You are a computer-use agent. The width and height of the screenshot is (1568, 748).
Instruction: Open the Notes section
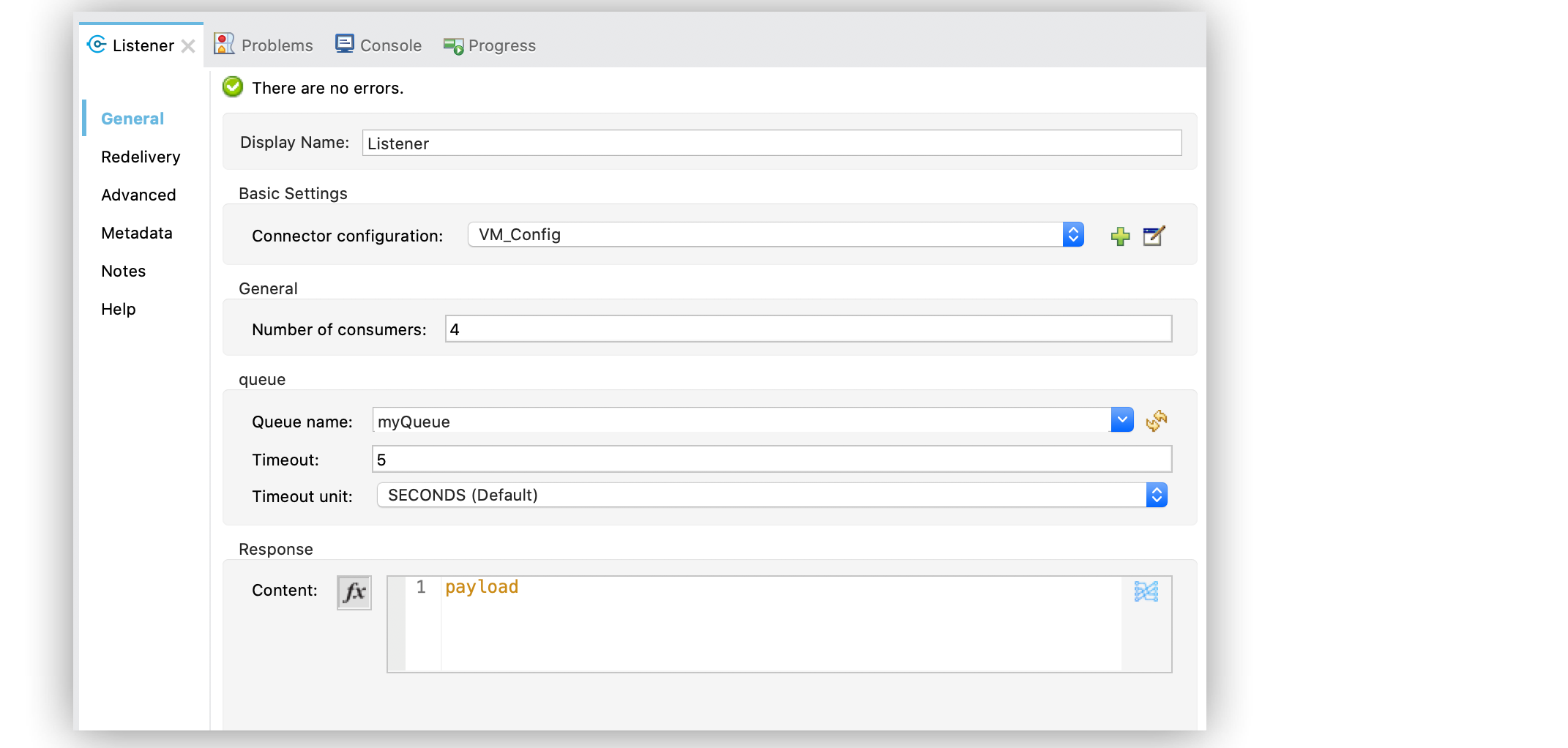click(x=122, y=271)
